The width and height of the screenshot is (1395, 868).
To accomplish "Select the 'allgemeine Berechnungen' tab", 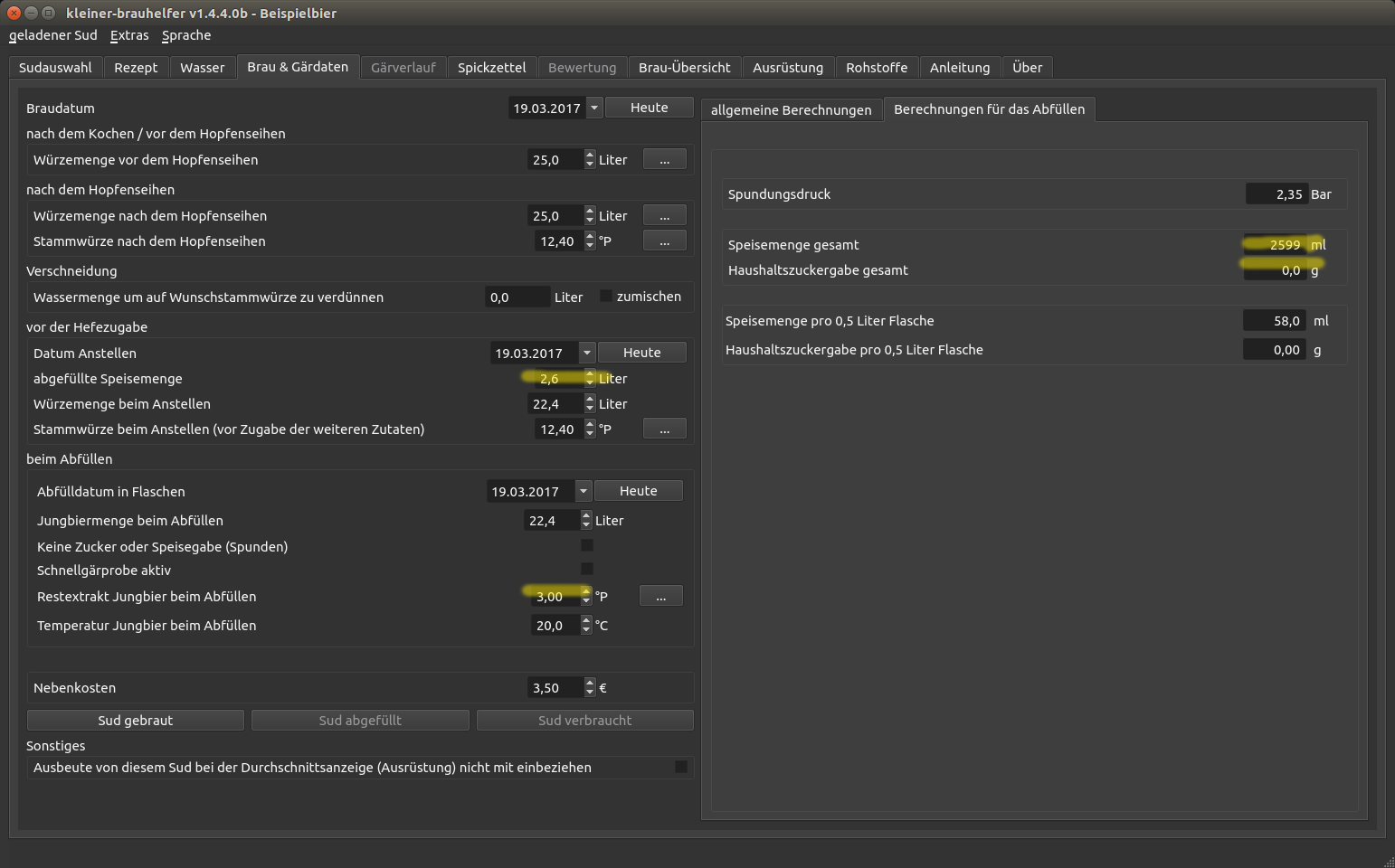I will point(791,110).
